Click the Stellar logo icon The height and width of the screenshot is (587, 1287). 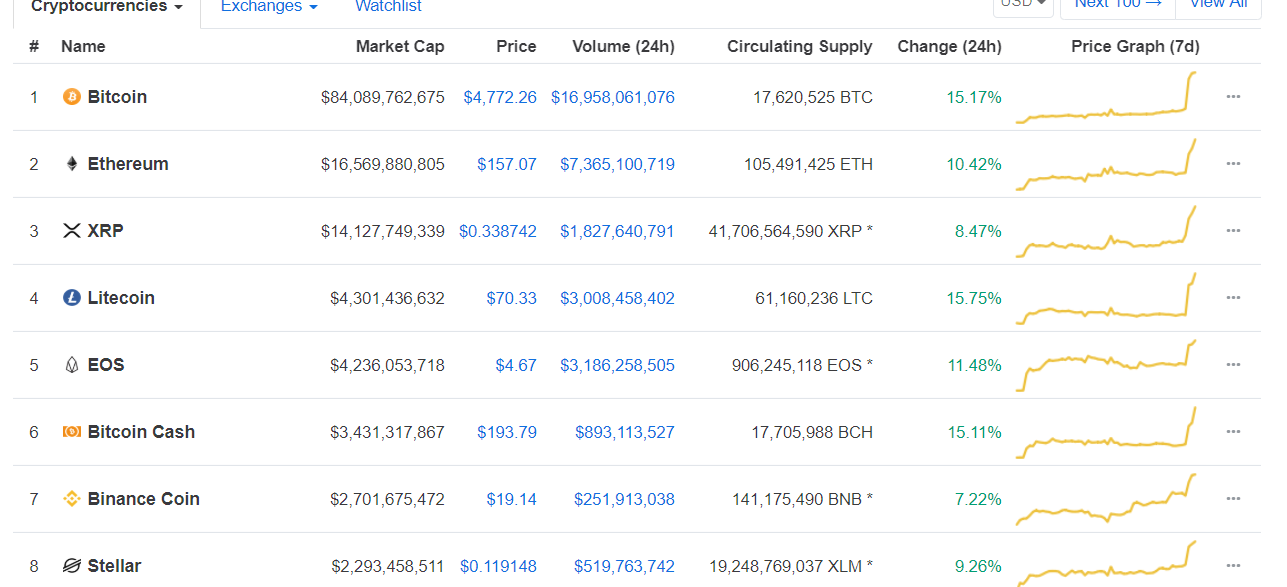point(71,566)
